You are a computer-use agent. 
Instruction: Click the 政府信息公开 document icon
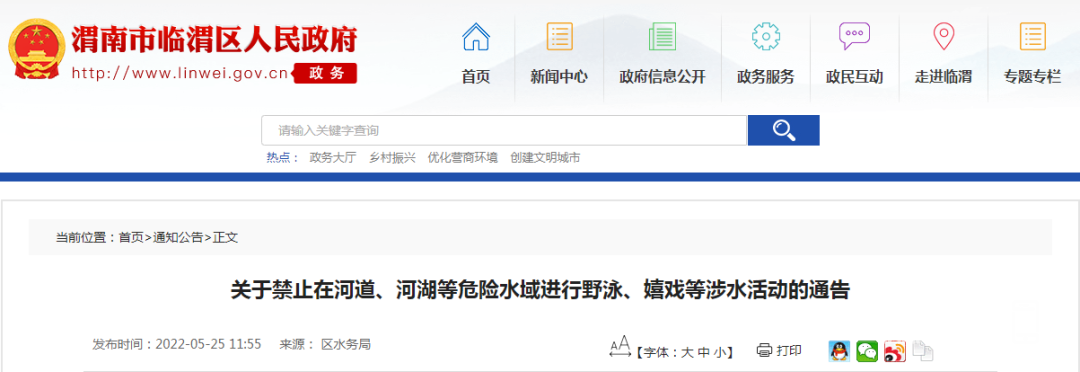pyautogui.click(x=662, y=36)
